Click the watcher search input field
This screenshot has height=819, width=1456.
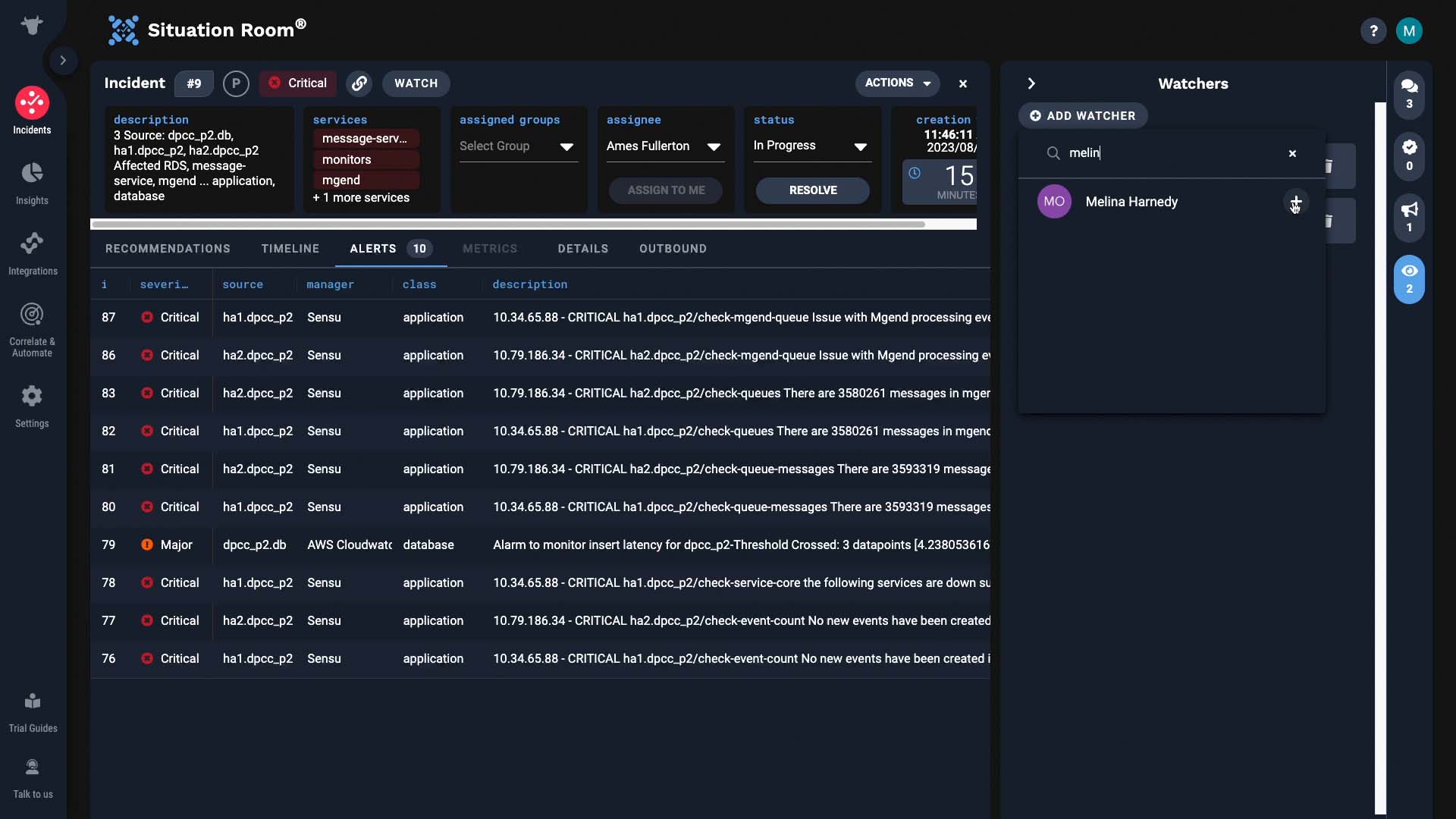click(1172, 153)
